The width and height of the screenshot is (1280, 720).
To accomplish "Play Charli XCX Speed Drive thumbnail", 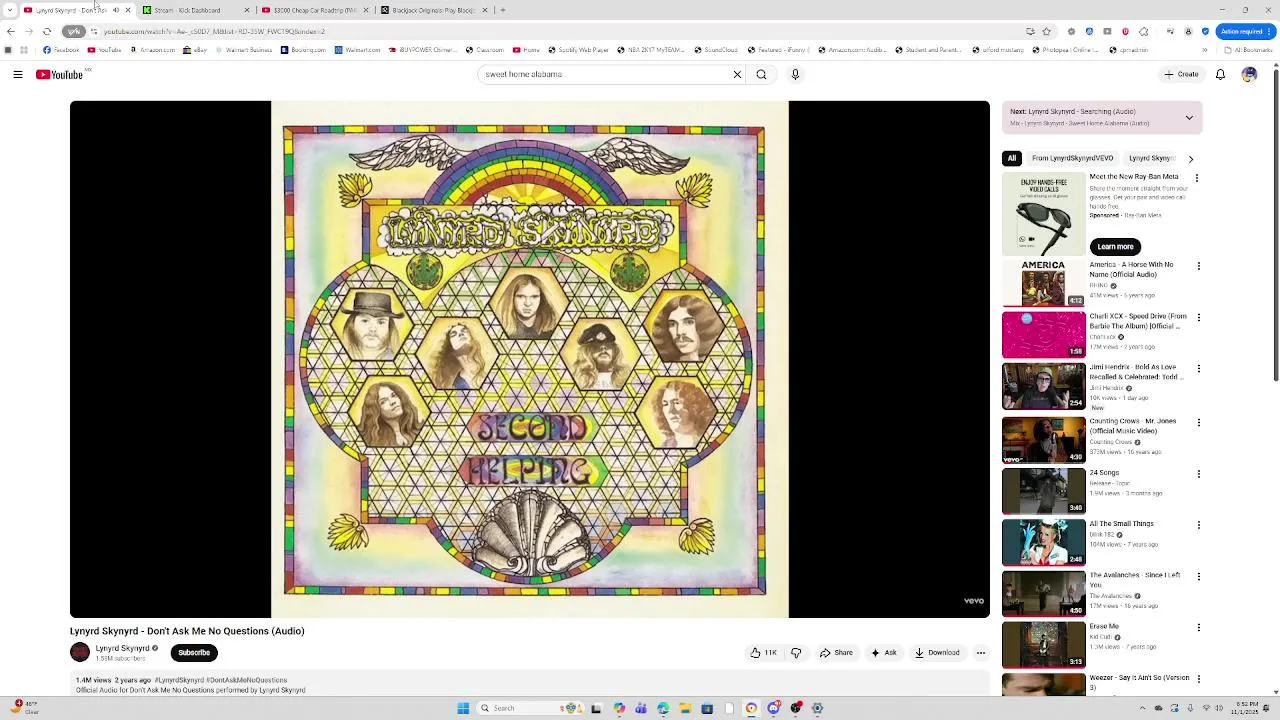I will click(1043, 335).
